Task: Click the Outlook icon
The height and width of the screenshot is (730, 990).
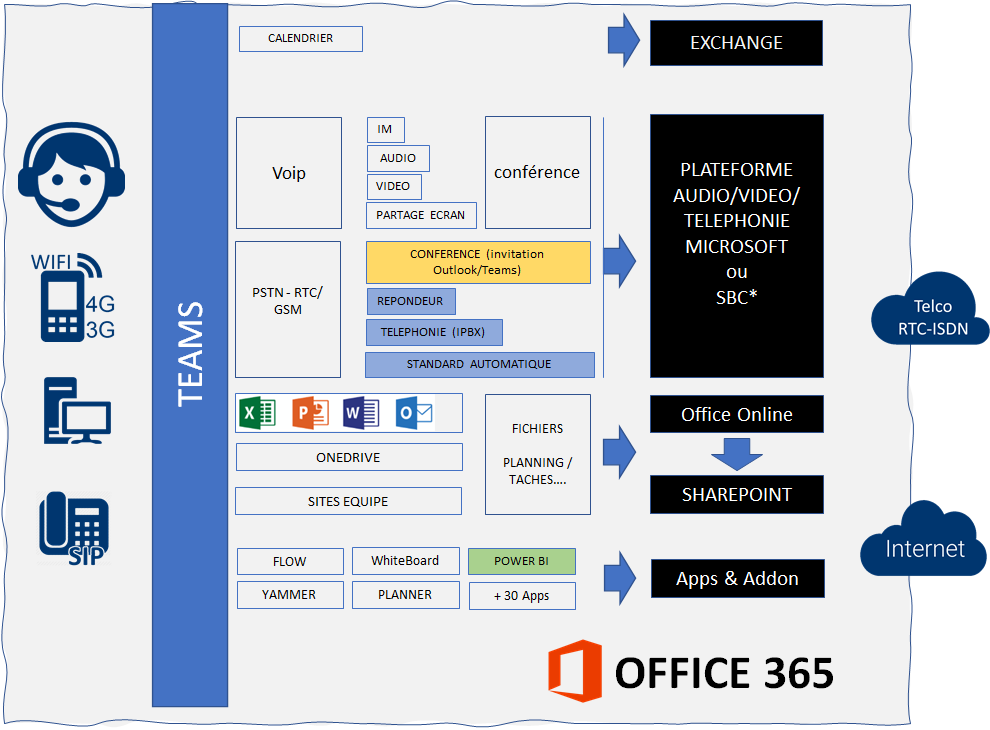Action: [x=414, y=413]
